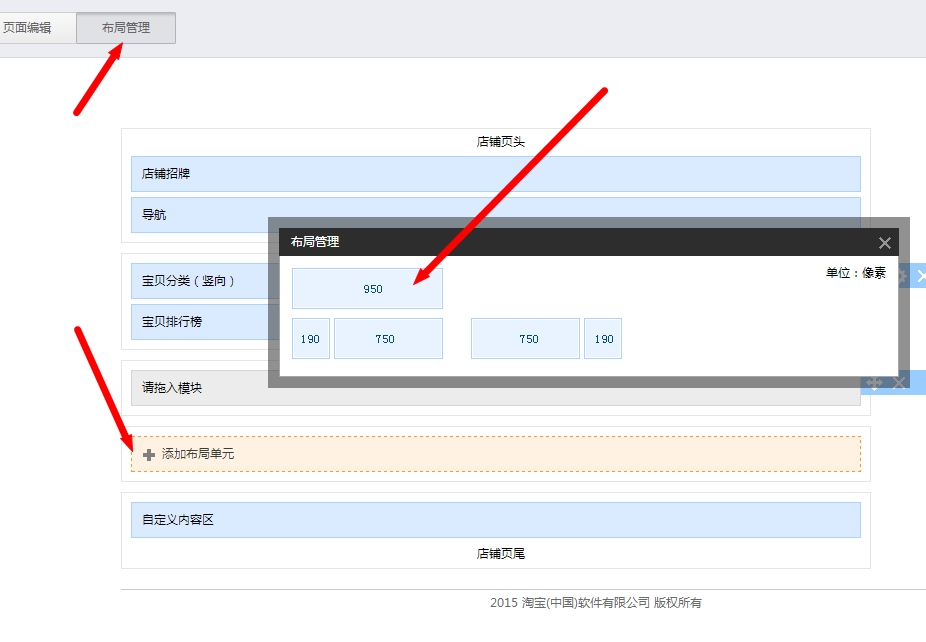Viewport: 926px width, 642px height.
Task: Delete layout unit using the X icon
Action: coord(899,382)
